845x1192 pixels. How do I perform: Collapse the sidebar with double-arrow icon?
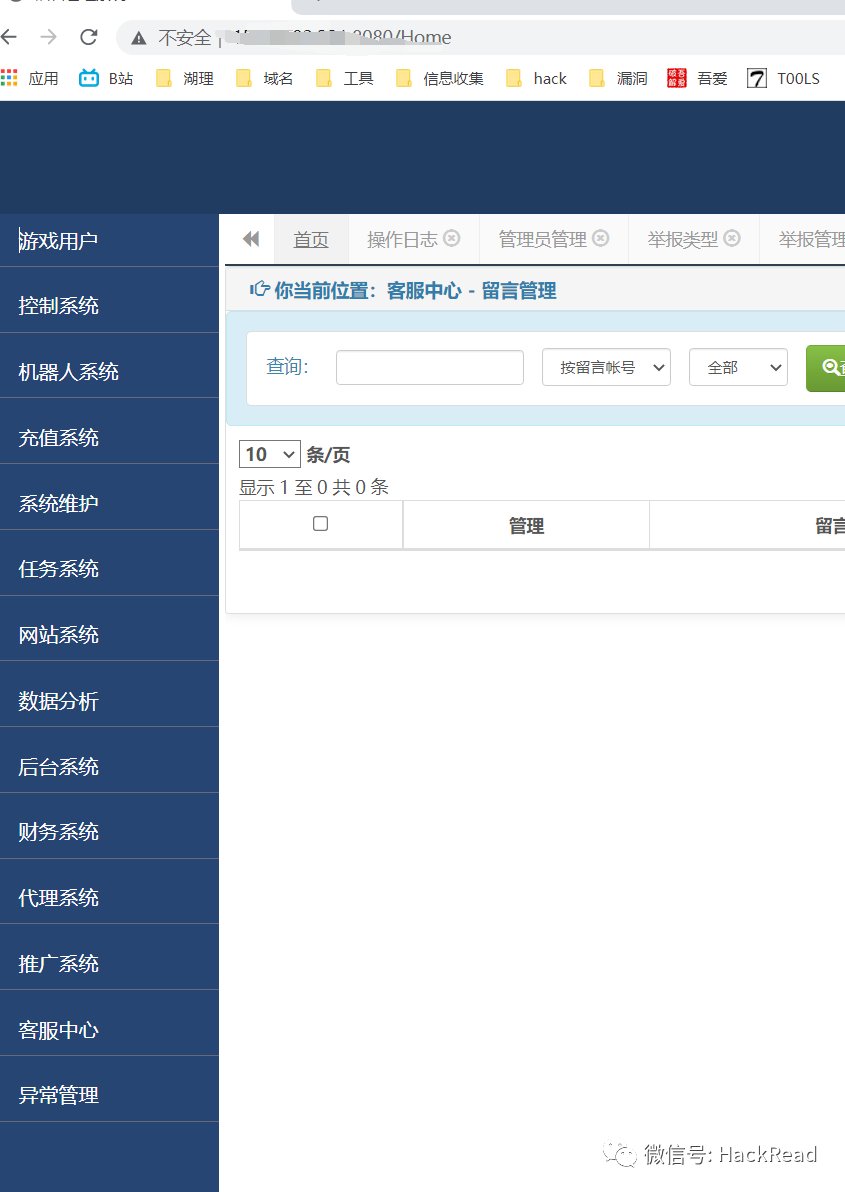249,239
